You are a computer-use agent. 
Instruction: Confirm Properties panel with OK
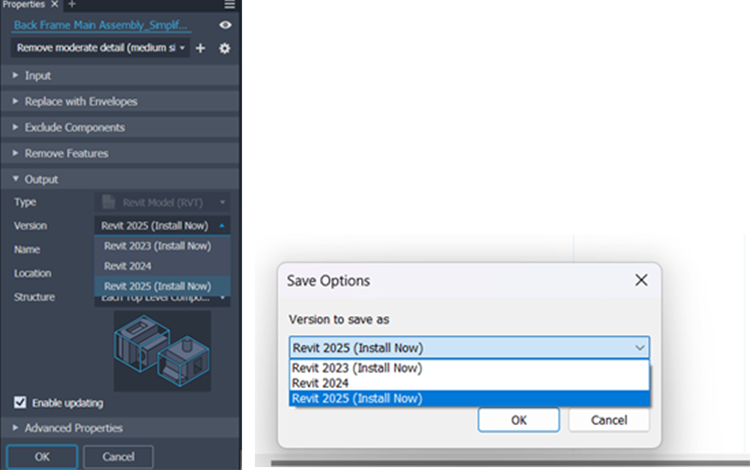pyautogui.click(x=42, y=457)
